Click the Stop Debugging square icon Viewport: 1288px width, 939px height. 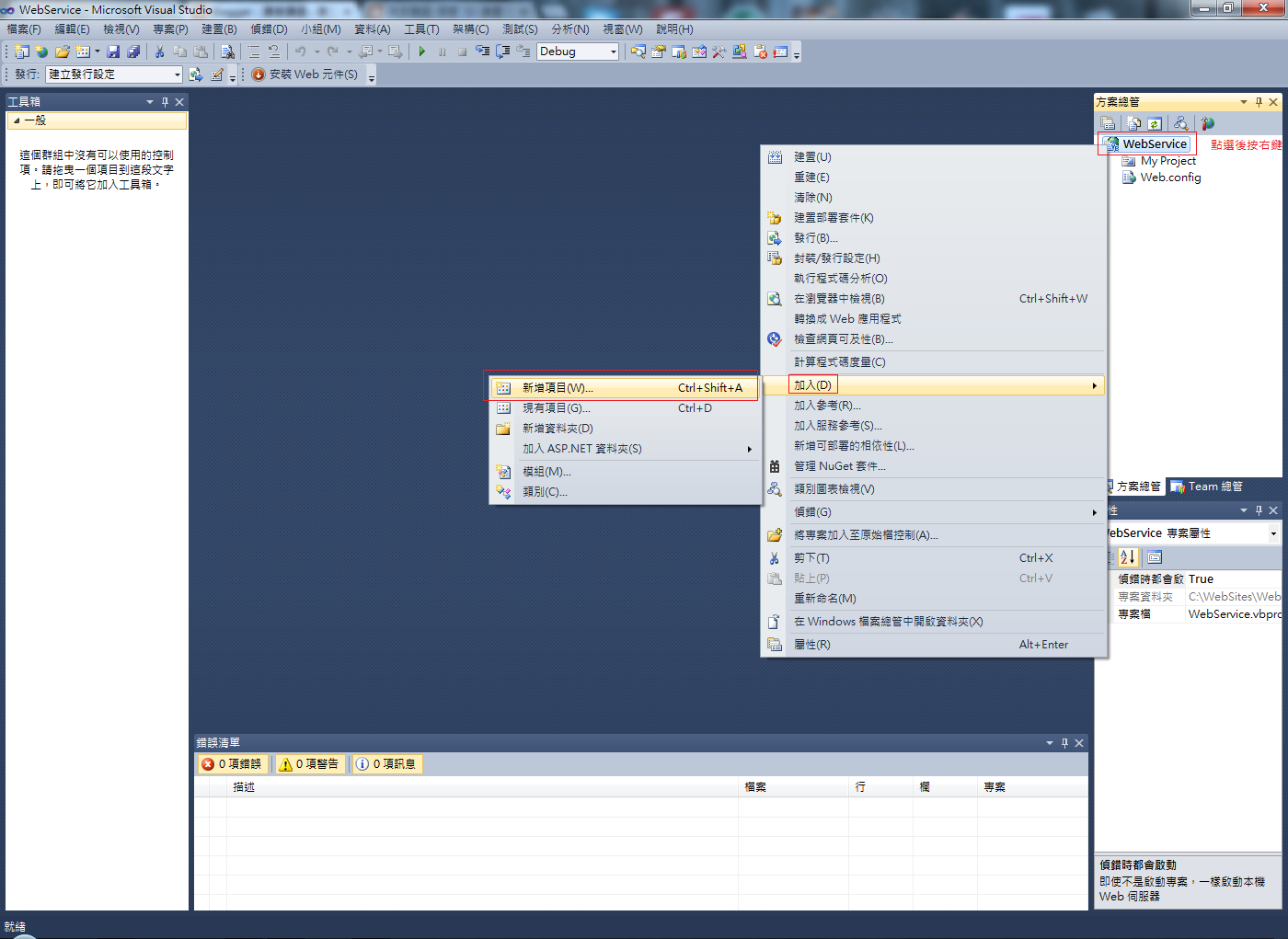tap(462, 52)
